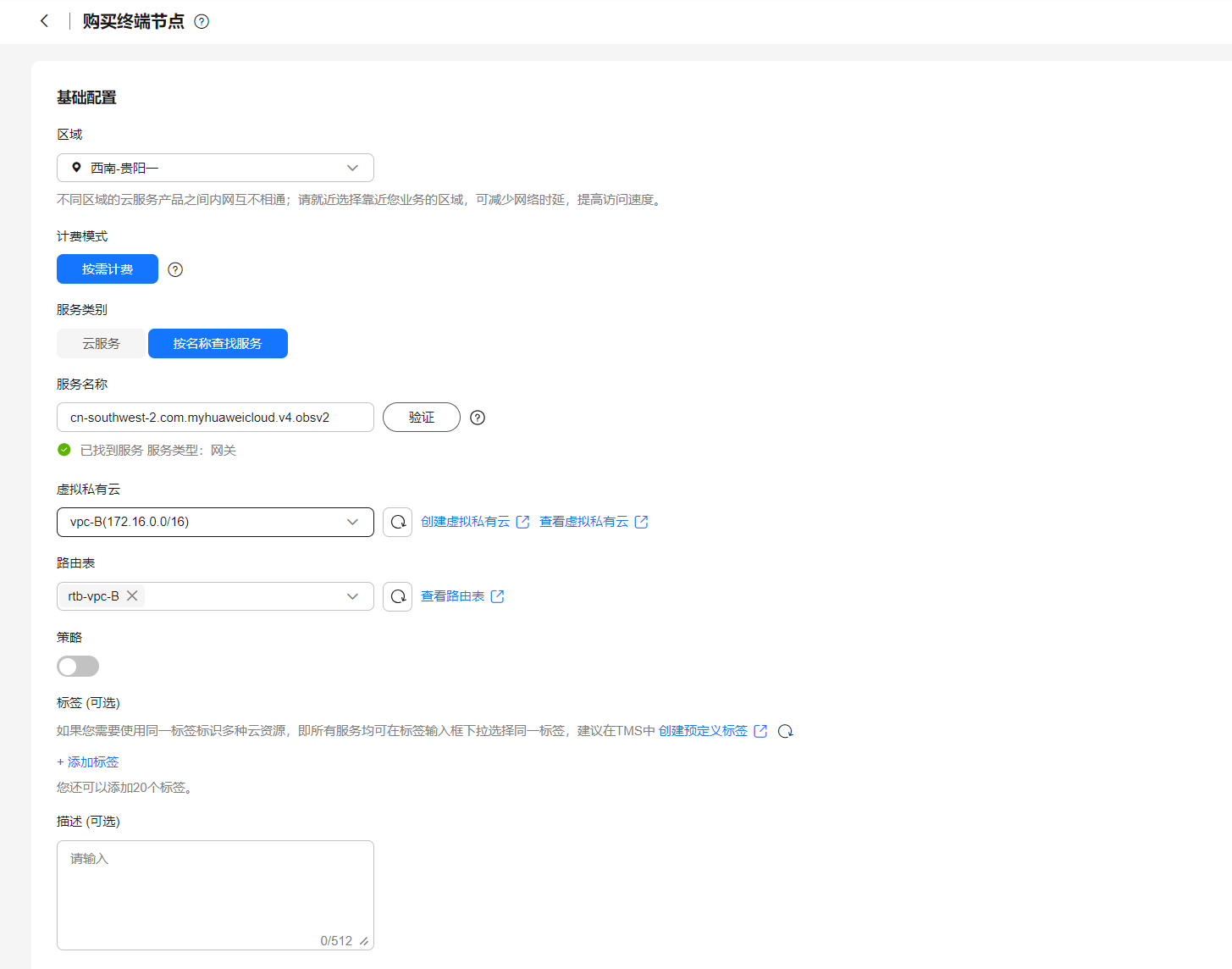This screenshot has height=969, width=1232.
Task: Click the 0/512 character counter
Action: pyautogui.click(x=336, y=941)
